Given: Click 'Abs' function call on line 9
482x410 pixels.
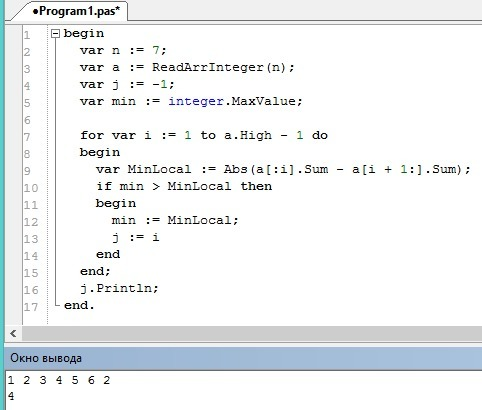Looking at the screenshot, I should click(235, 169).
